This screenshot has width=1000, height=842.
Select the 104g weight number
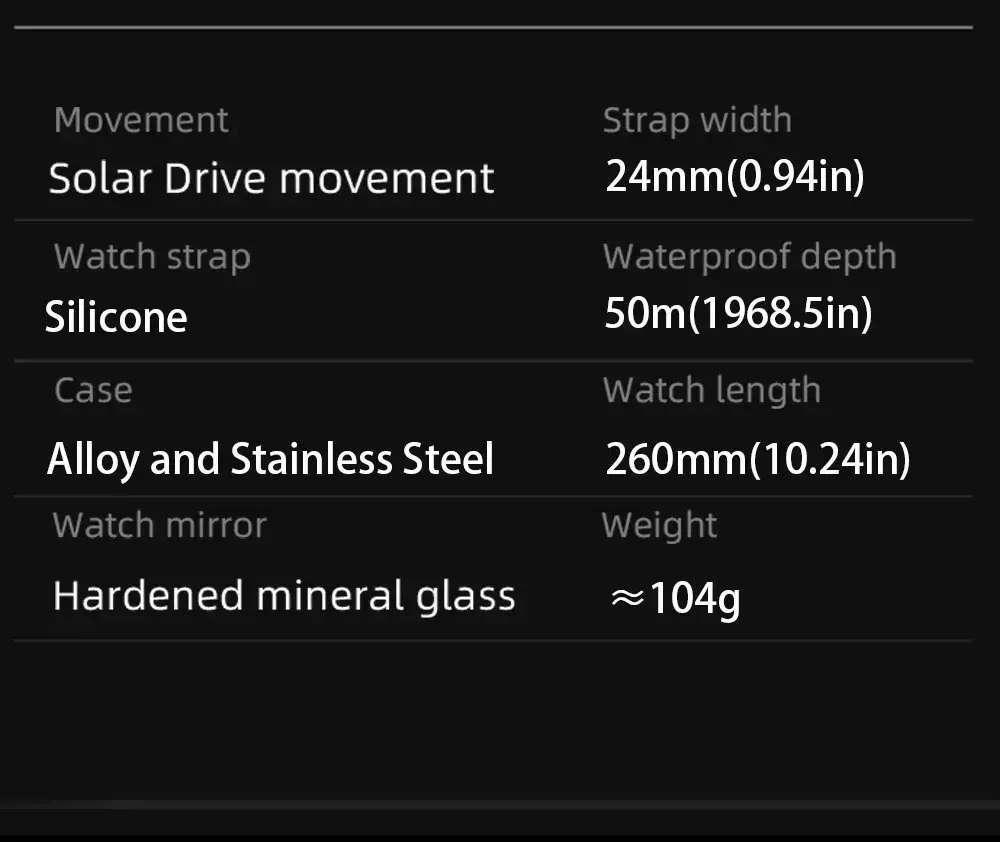click(695, 600)
